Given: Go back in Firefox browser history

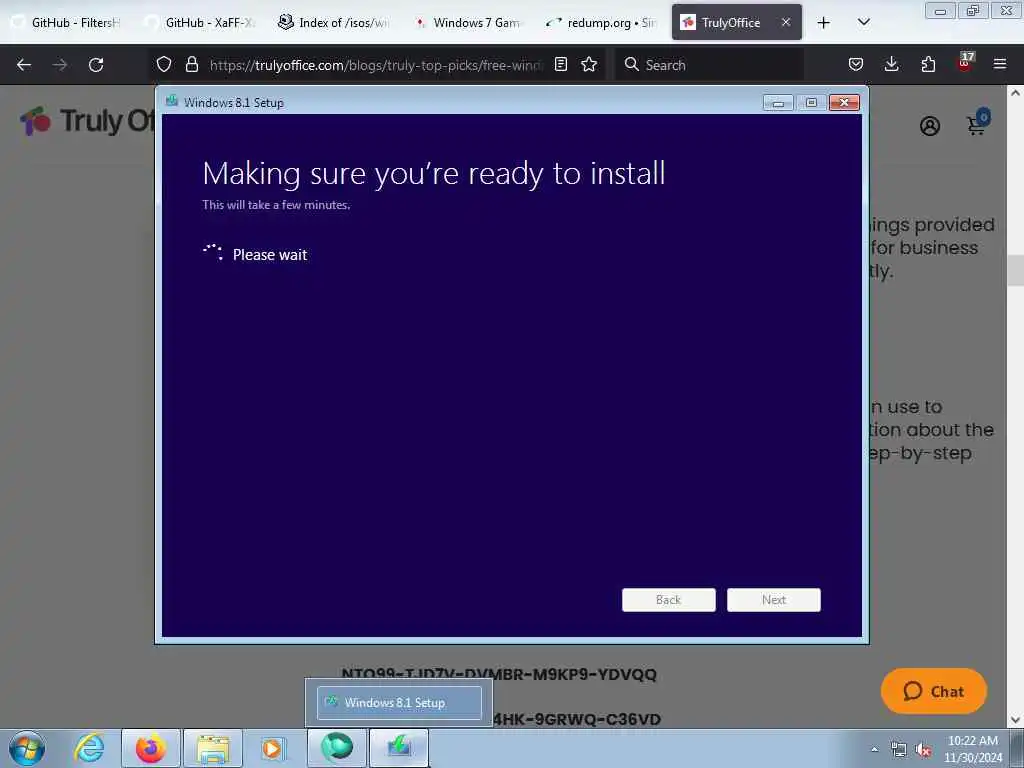Looking at the screenshot, I should [24, 65].
